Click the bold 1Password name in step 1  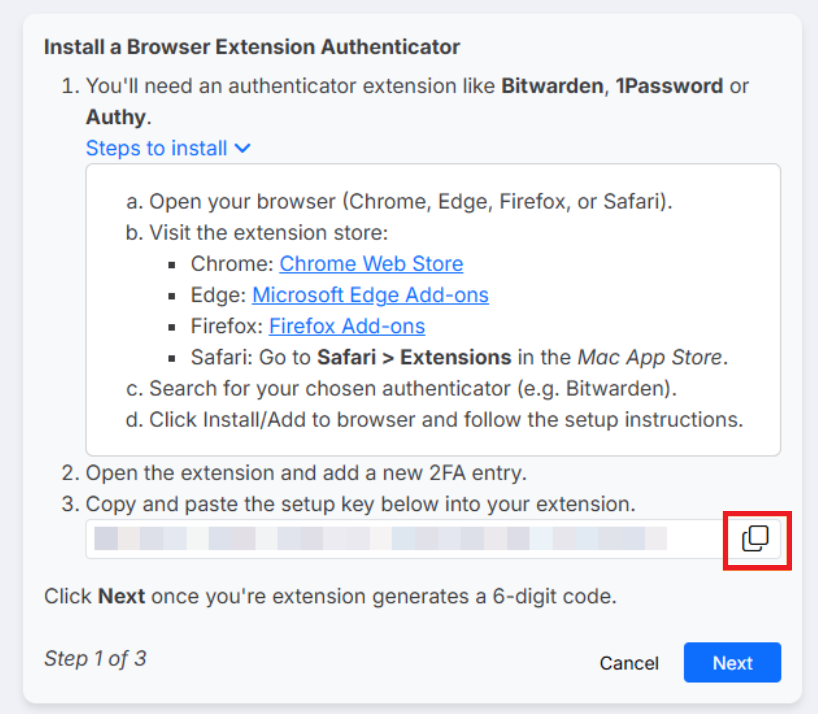(669, 86)
